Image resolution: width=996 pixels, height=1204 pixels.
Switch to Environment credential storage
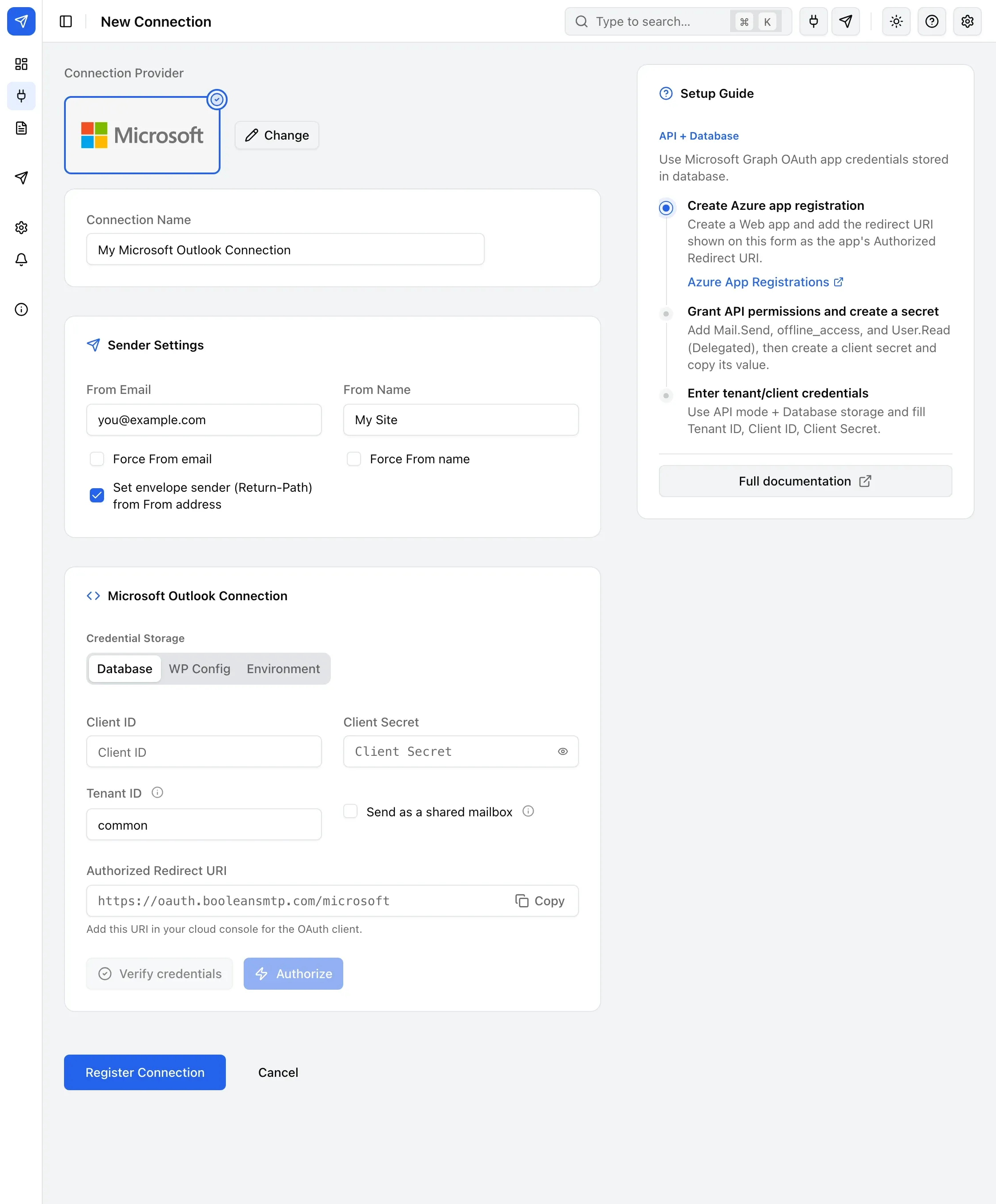pos(283,669)
